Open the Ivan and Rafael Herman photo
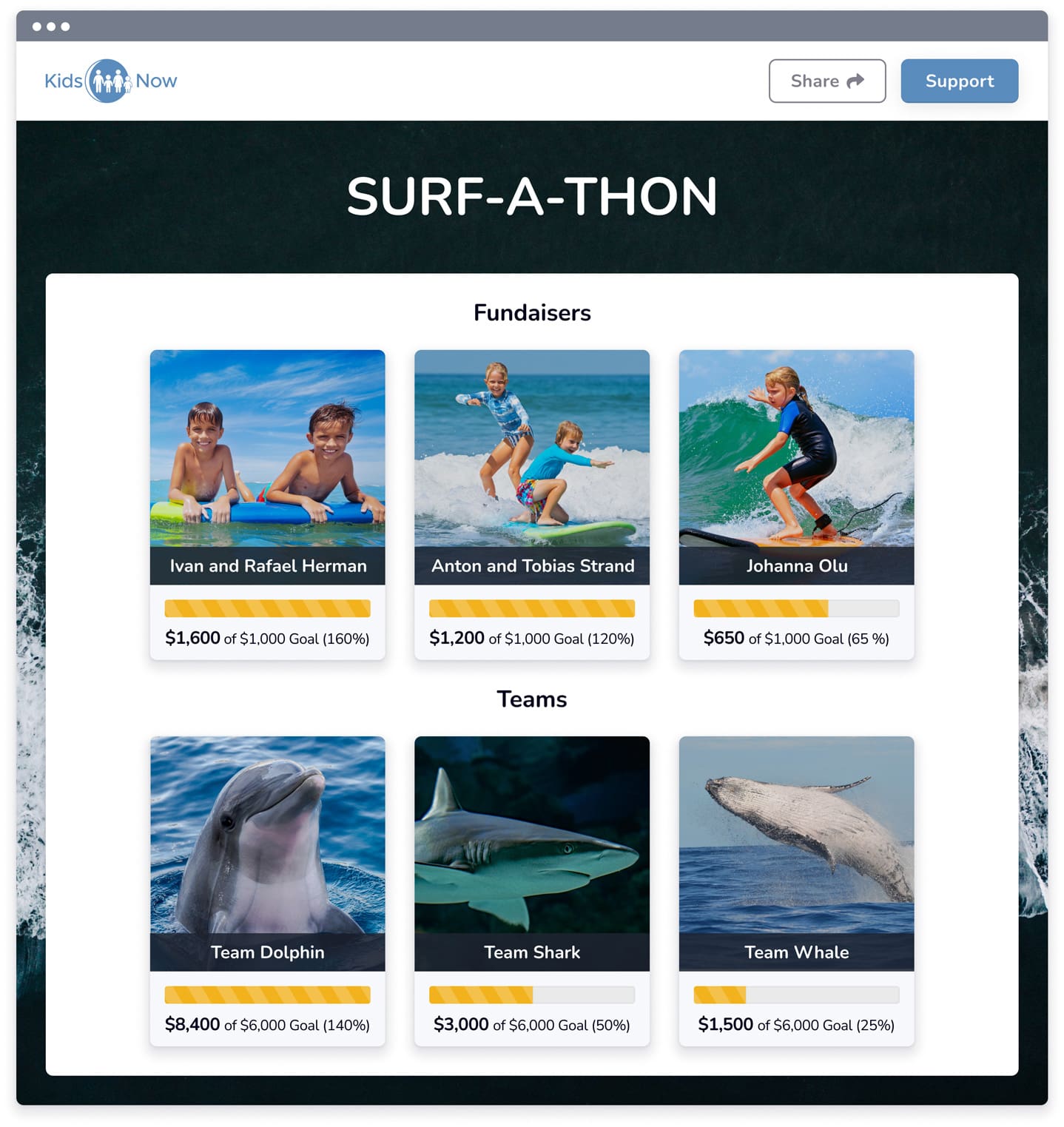1064x1127 pixels. 267,448
